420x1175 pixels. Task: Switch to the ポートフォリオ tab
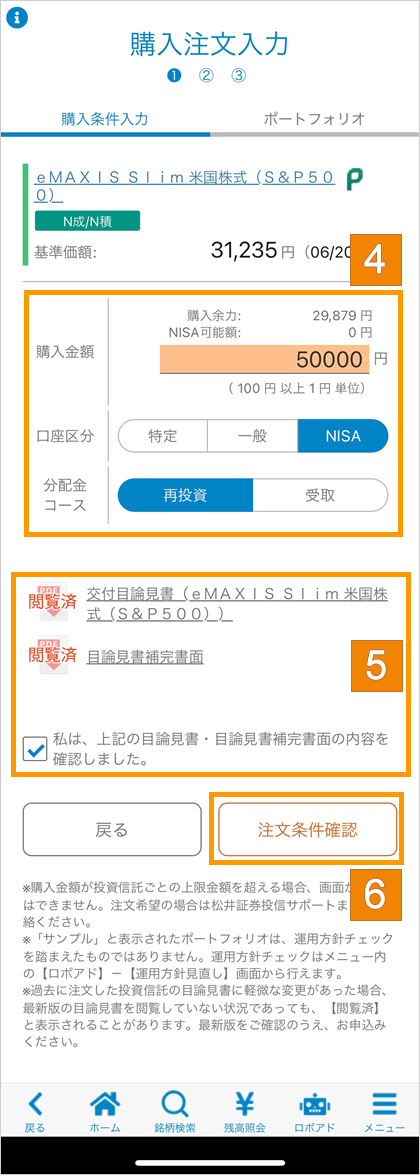(315, 118)
